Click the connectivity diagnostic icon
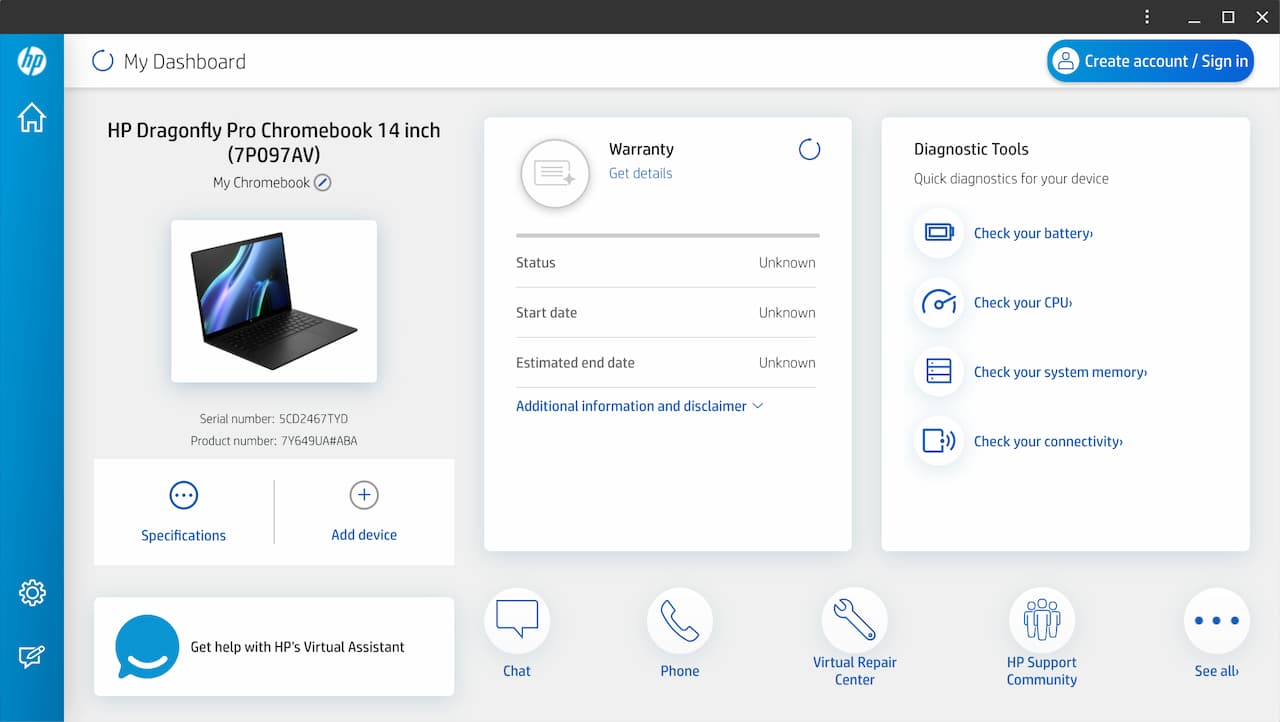Screen dimensions: 1280x722 click(x=939, y=441)
